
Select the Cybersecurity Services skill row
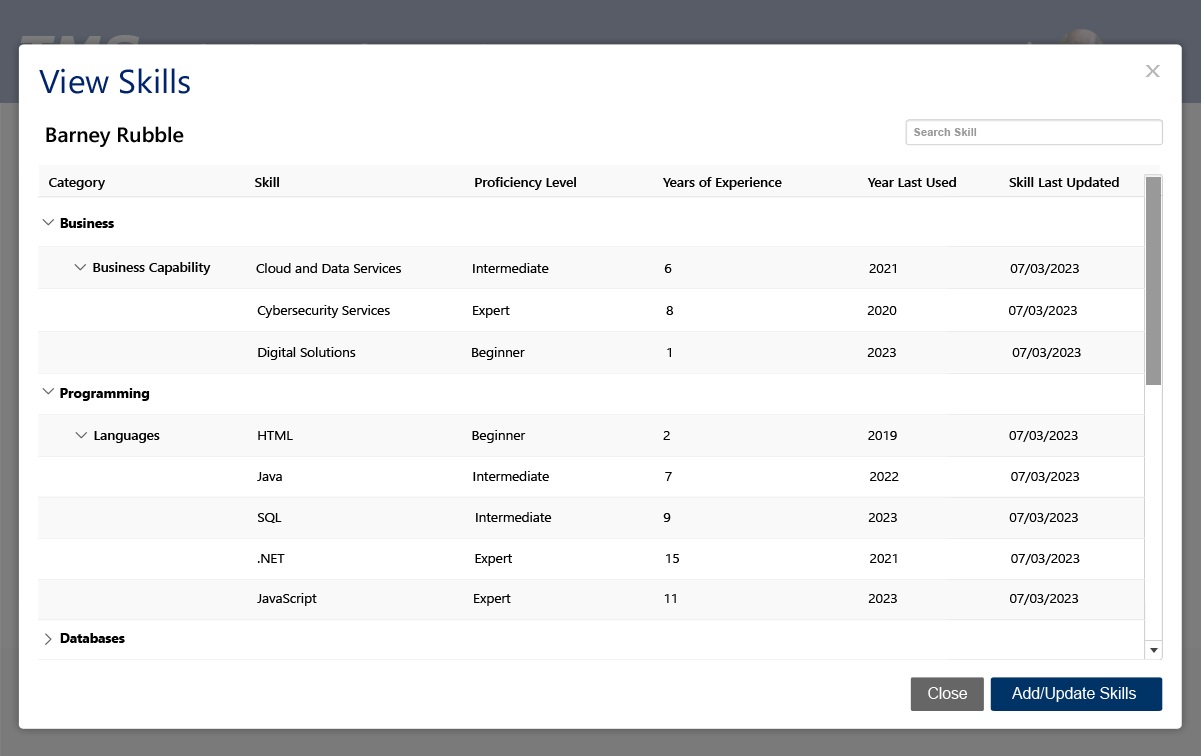pos(323,311)
